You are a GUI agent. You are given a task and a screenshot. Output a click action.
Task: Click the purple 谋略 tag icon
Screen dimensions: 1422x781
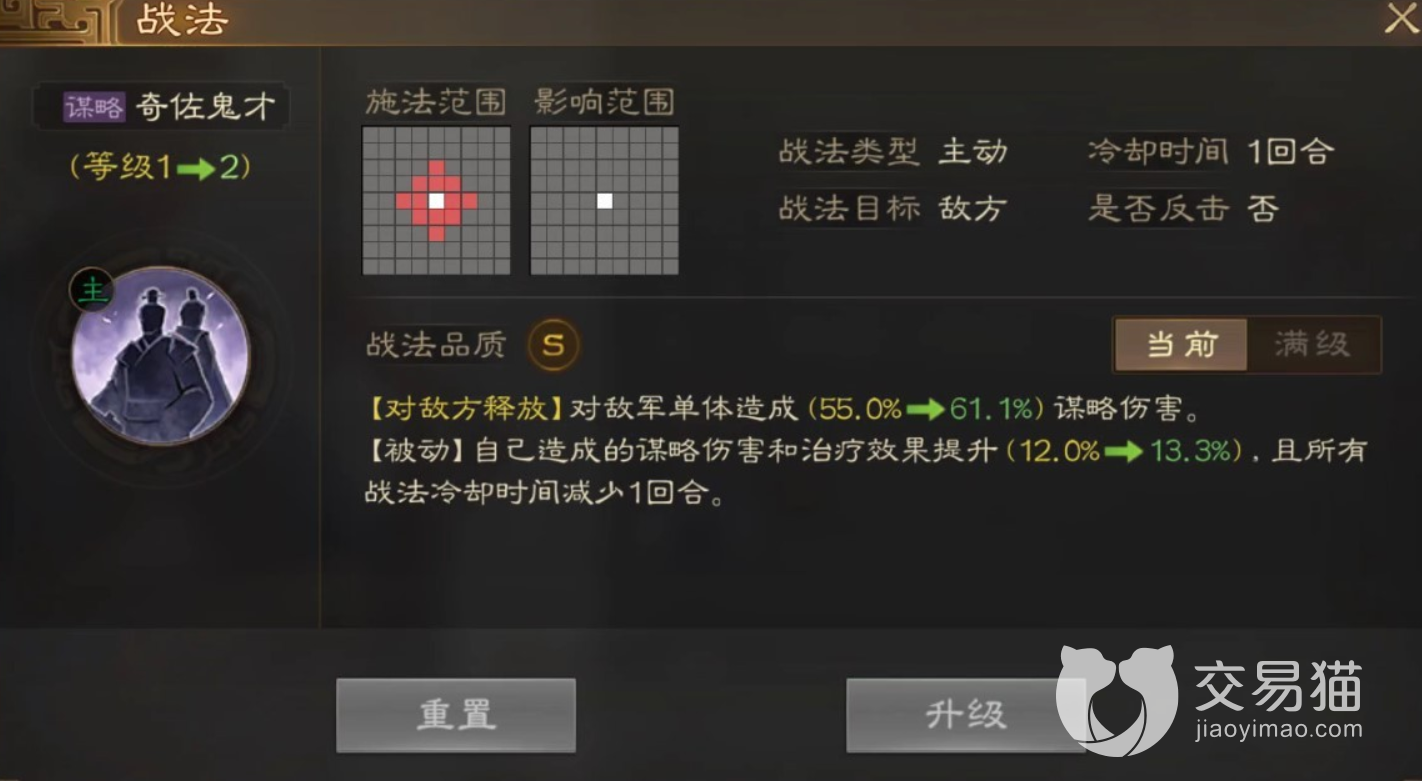tap(94, 107)
